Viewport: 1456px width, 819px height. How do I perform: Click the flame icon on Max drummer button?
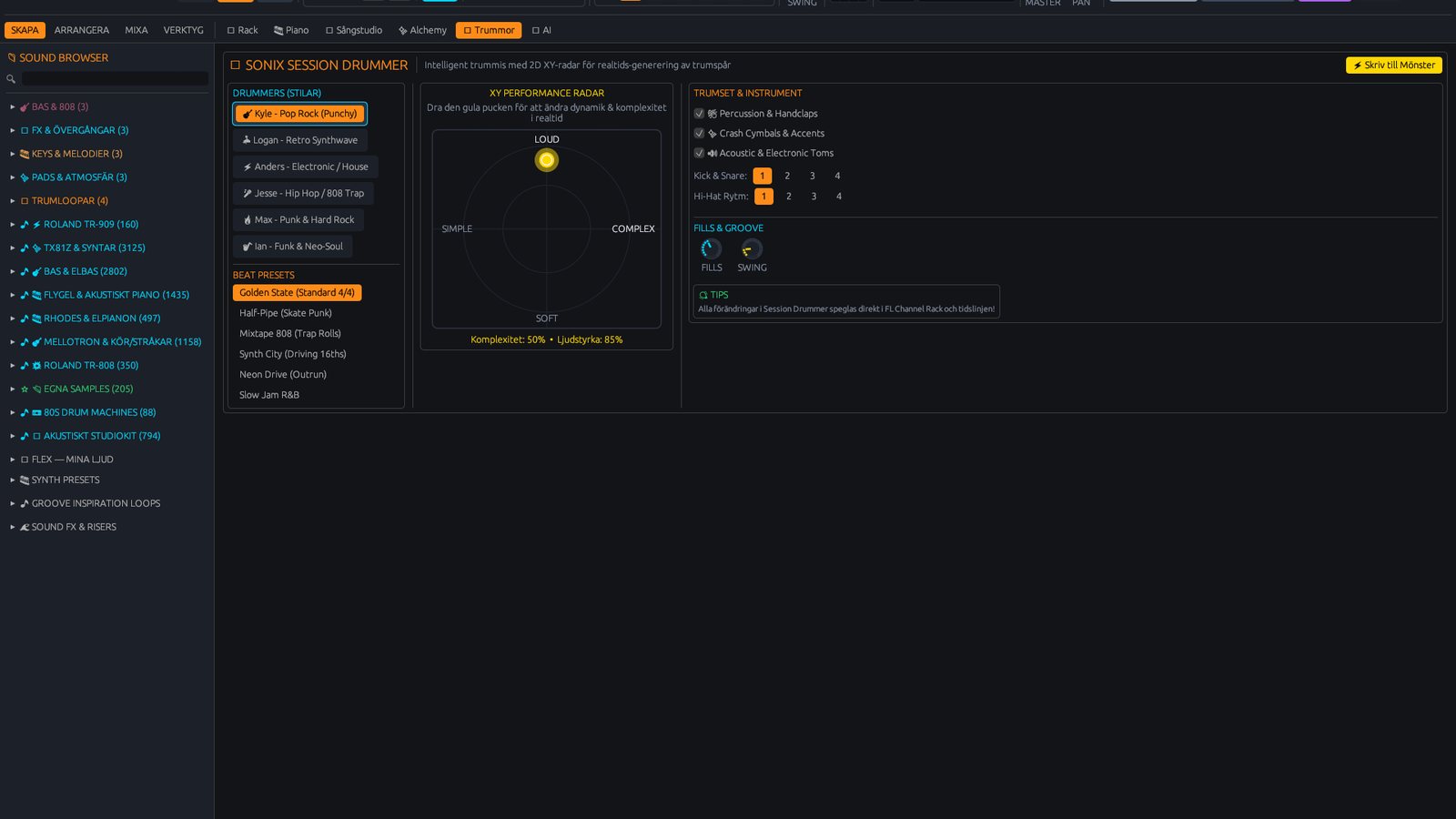pyautogui.click(x=248, y=220)
